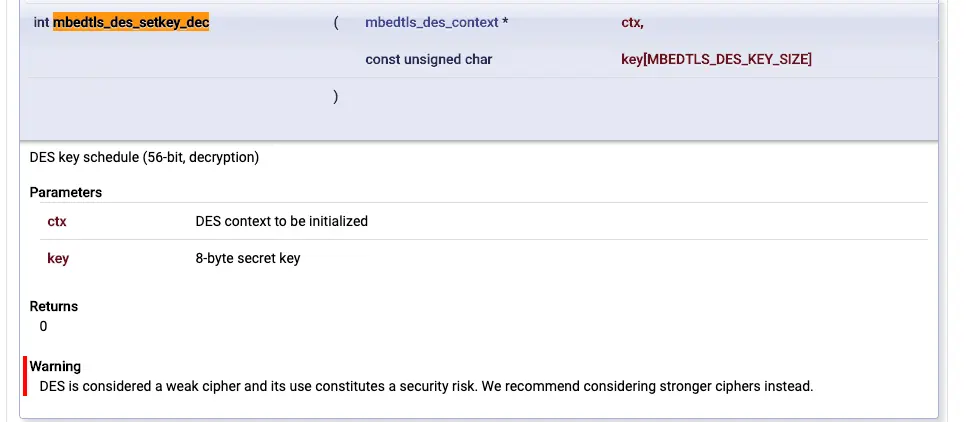This screenshot has width=966, height=422.
Task: Click the asterisk after mbedtls_des_context
Action: [505, 23]
